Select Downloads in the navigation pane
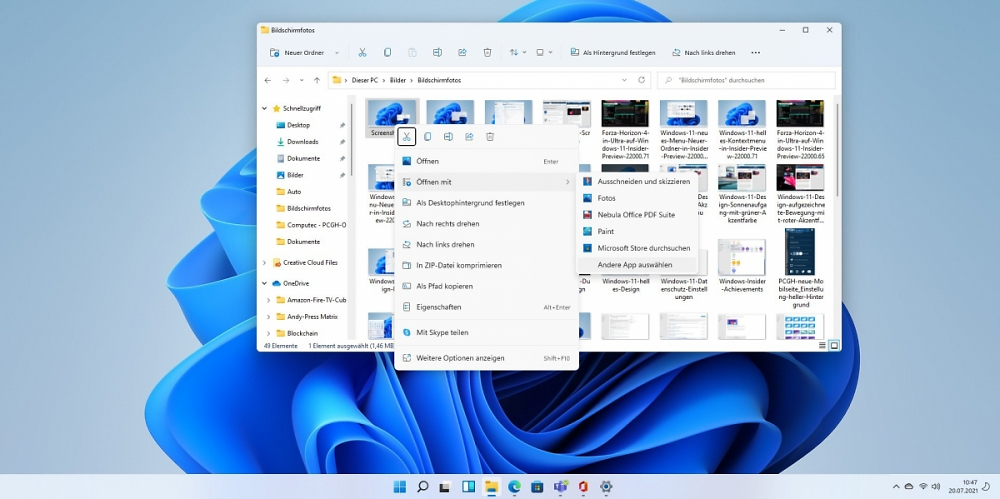1000x499 pixels. pyautogui.click(x=303, y=142)
